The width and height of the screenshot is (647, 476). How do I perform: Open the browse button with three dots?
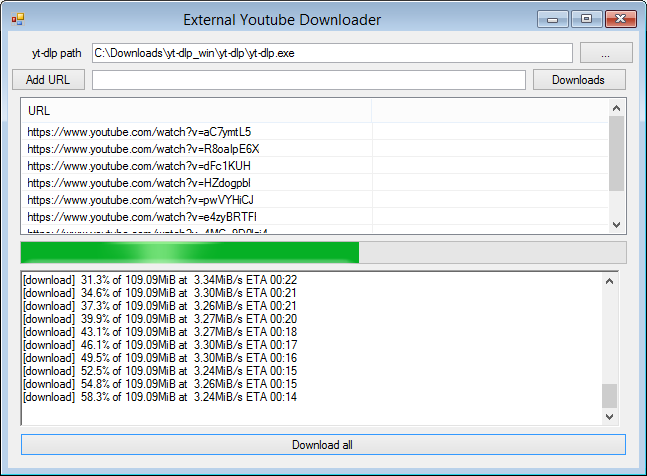[x=606, y=53]
